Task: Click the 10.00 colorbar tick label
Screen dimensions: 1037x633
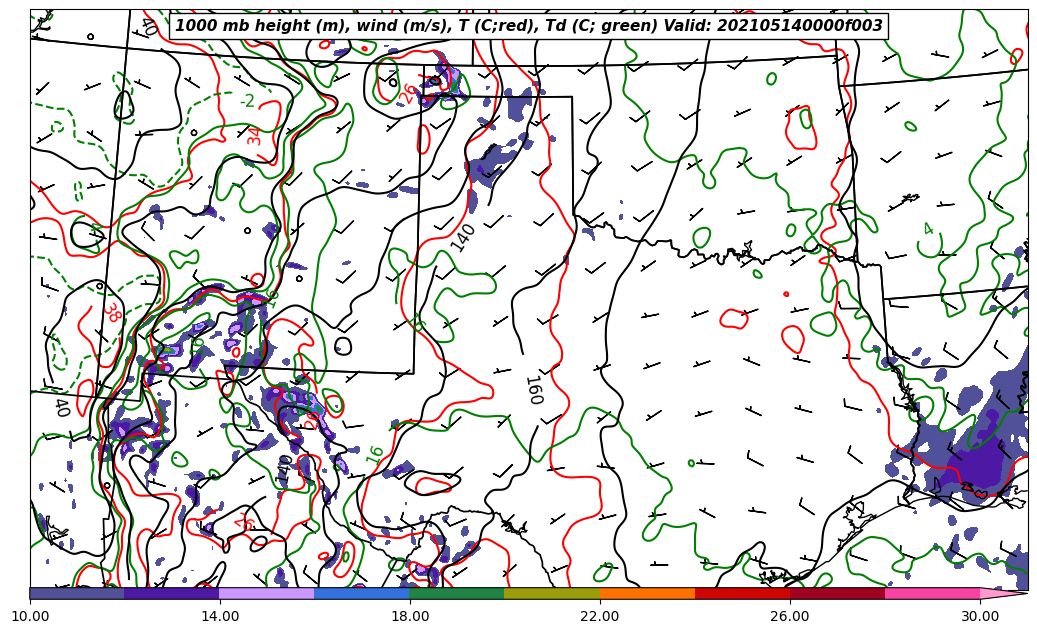Action: 30,616
